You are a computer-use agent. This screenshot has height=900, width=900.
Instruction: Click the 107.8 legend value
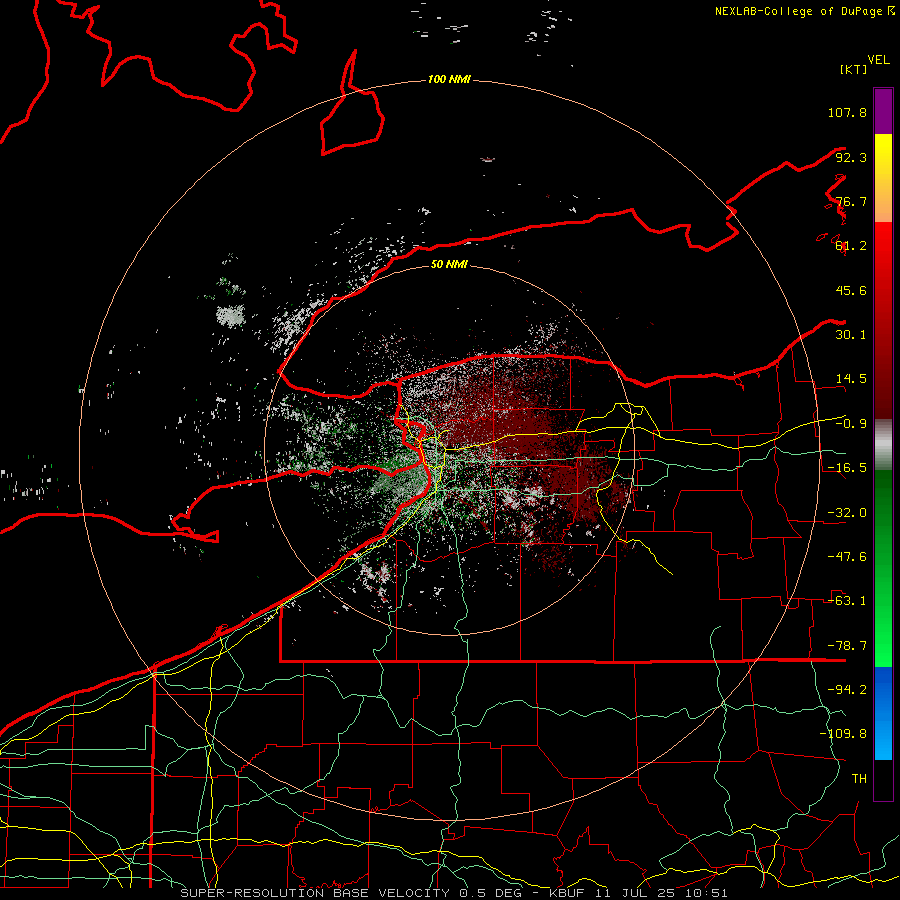847,112
